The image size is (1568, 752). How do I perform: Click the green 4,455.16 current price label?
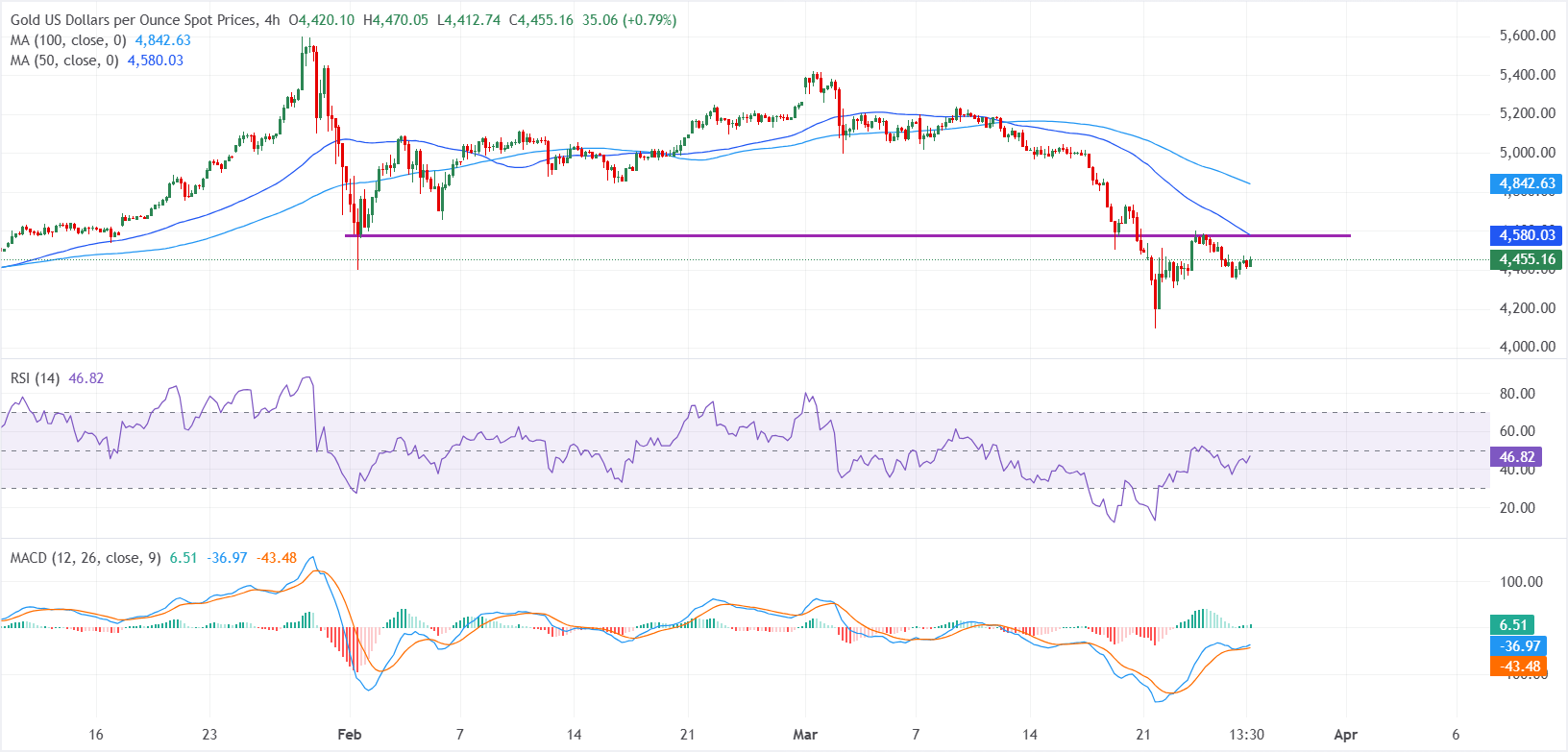[x=1527, y=259]
